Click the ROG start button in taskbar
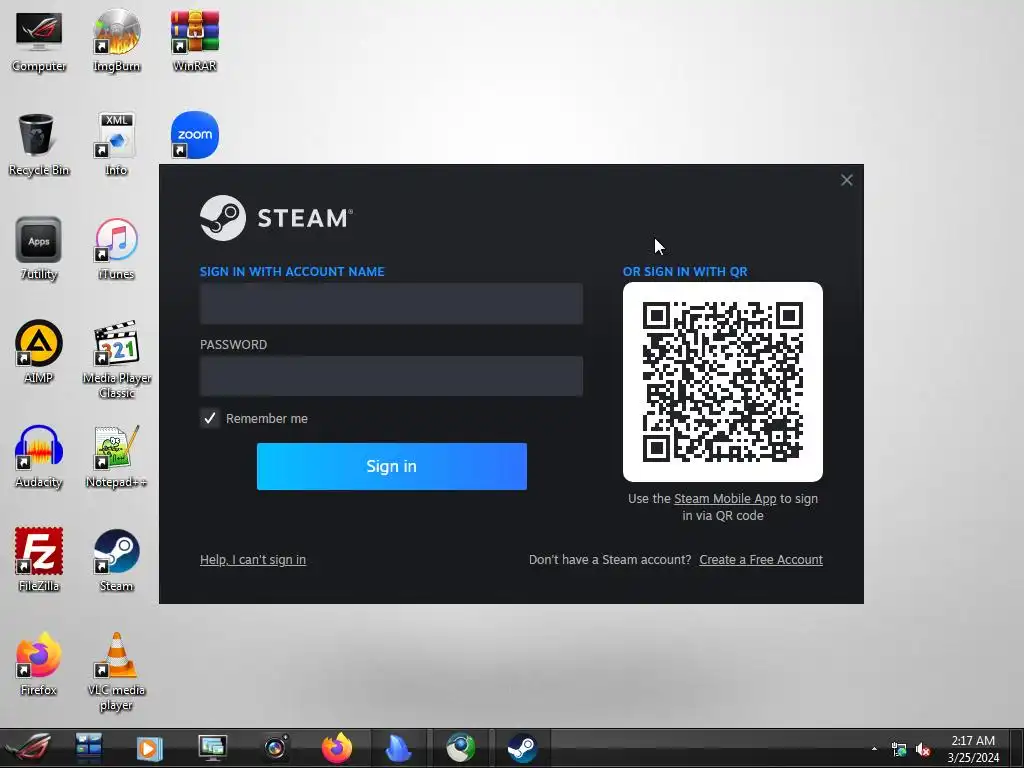1024x768 pixels. pyautogui.click(x=29, y=748)
